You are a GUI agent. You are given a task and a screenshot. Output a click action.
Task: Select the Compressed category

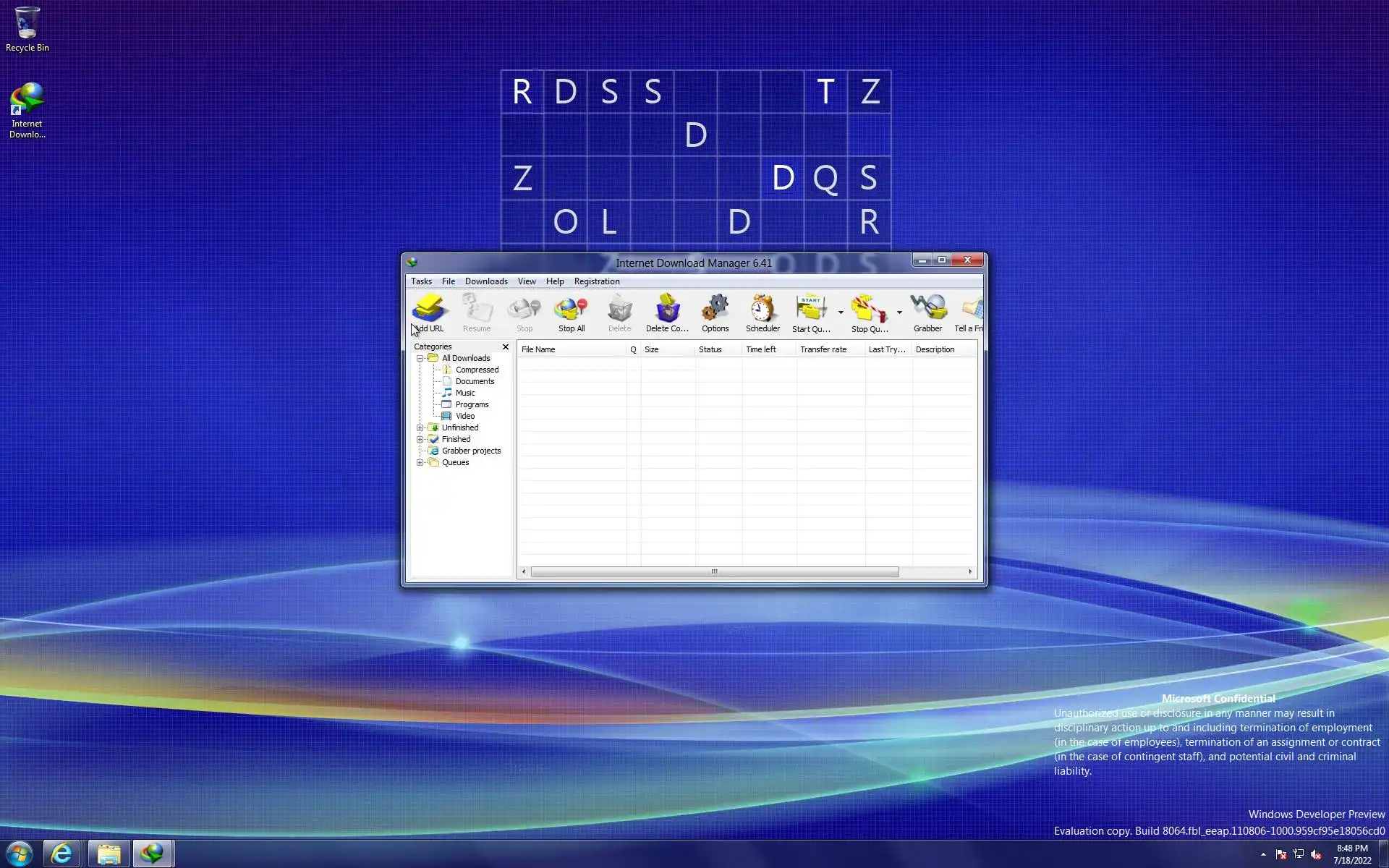tap(477, 370)
